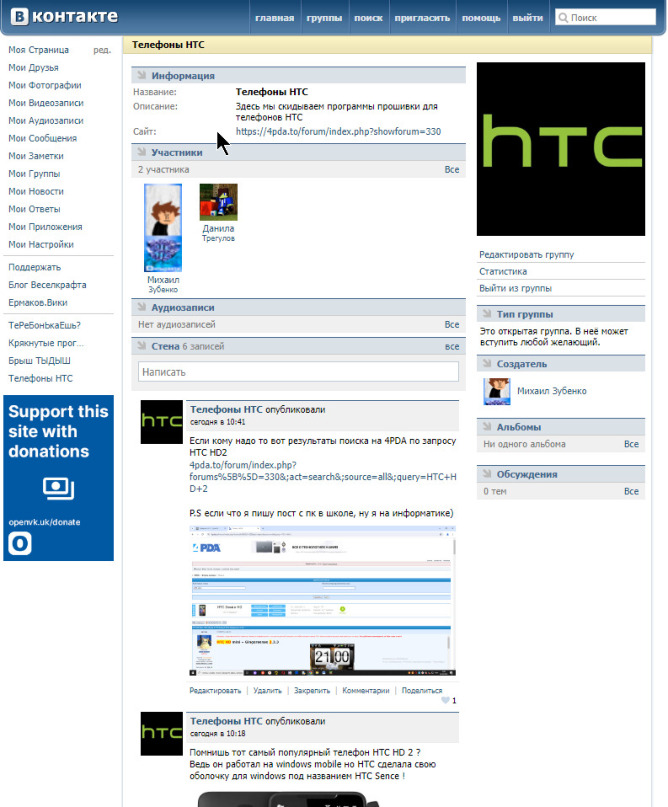Collapse the Информация section arrow icon
Viewport: 668px width, 807px height.
coord(142,75)
